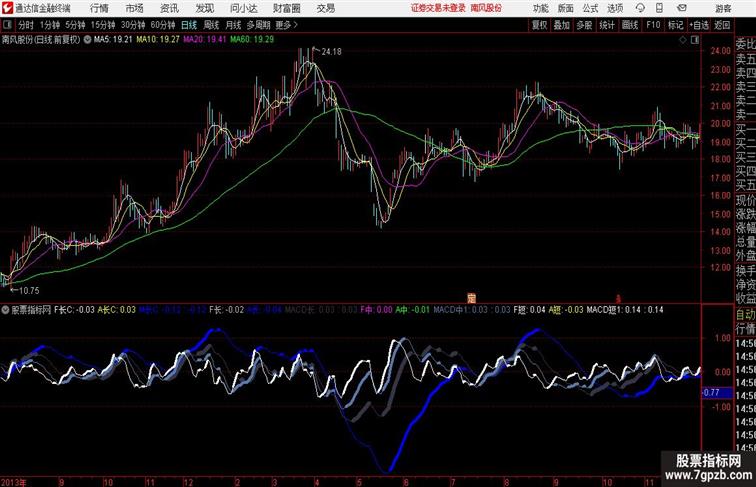Viewport: 756px width, 487px height.
Task: Click the diamond icon above price axis
Action: pyautogui.click(x=683, y=40)
